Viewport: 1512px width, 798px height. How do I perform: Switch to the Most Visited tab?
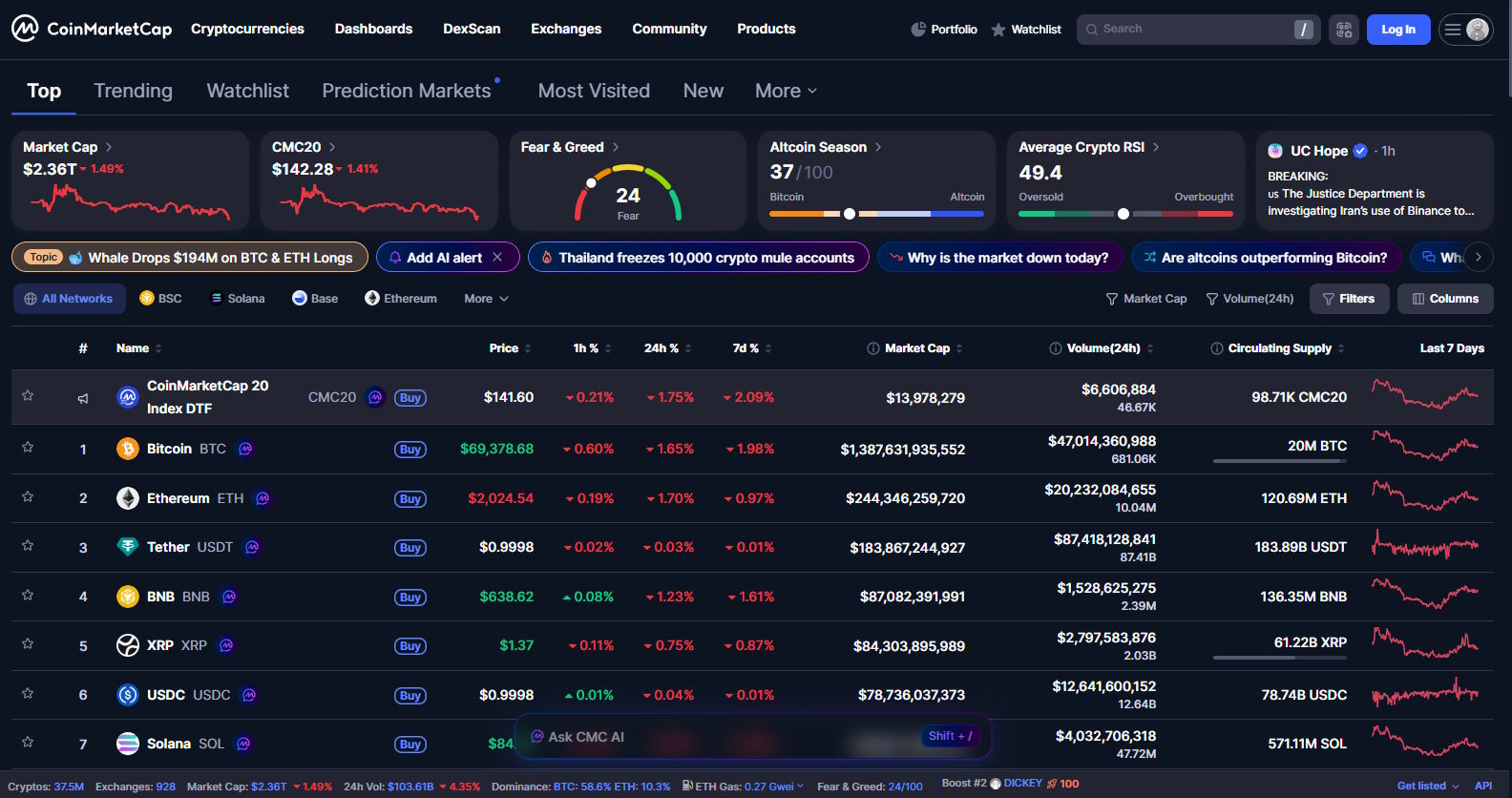[594, 91]
